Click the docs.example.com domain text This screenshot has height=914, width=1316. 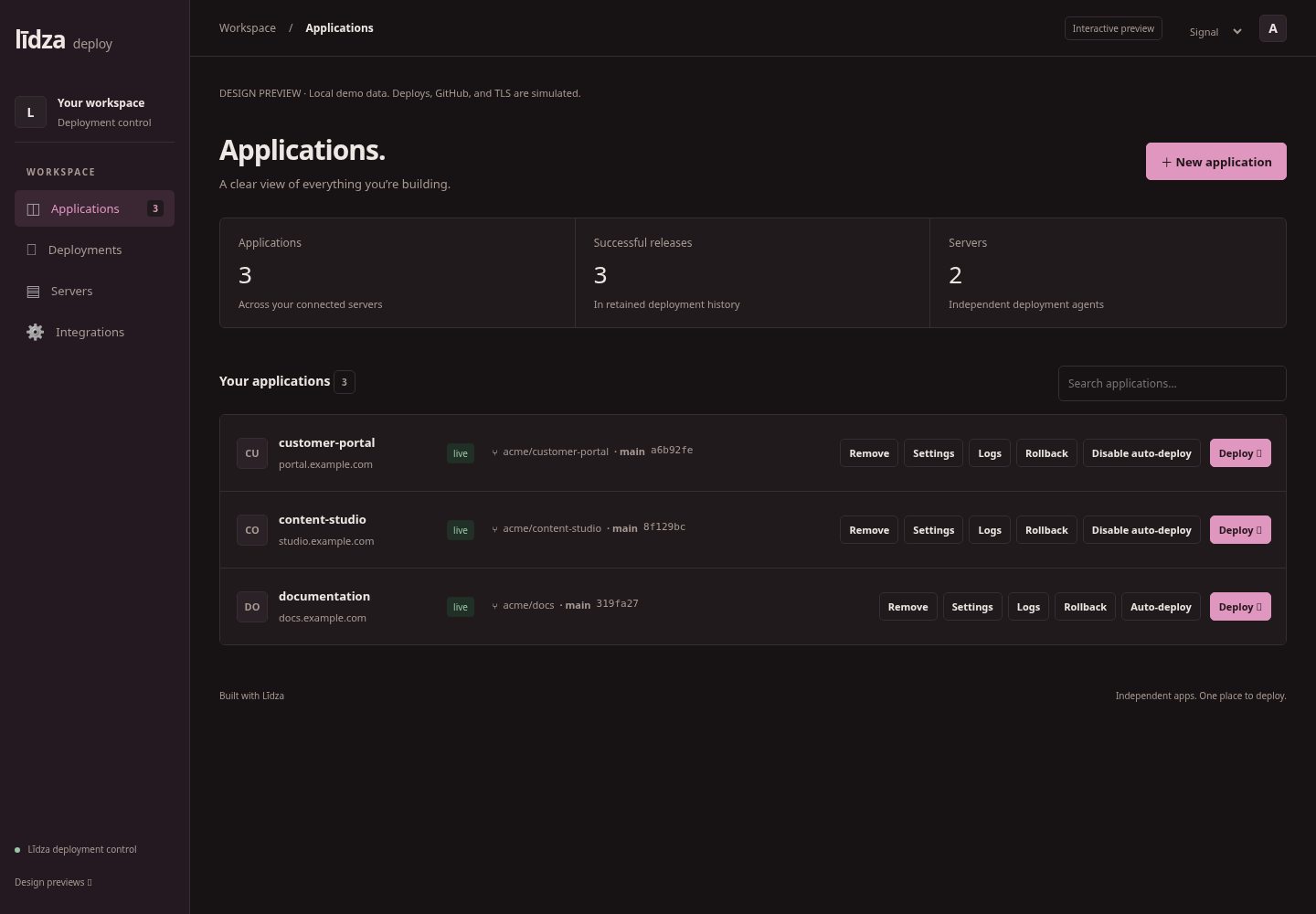click(x=323, y=618)
